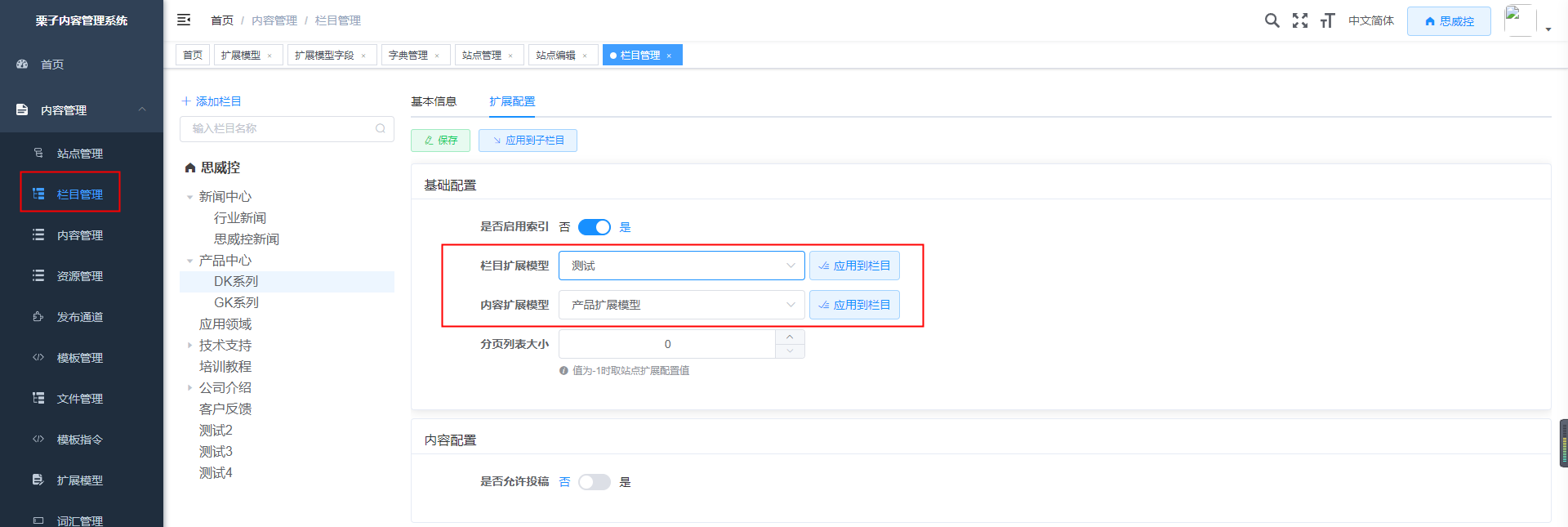This screenshot has height=527, width=1568.
Task: Open 发布通道 in the sidebar
Action: click(79, 317)
